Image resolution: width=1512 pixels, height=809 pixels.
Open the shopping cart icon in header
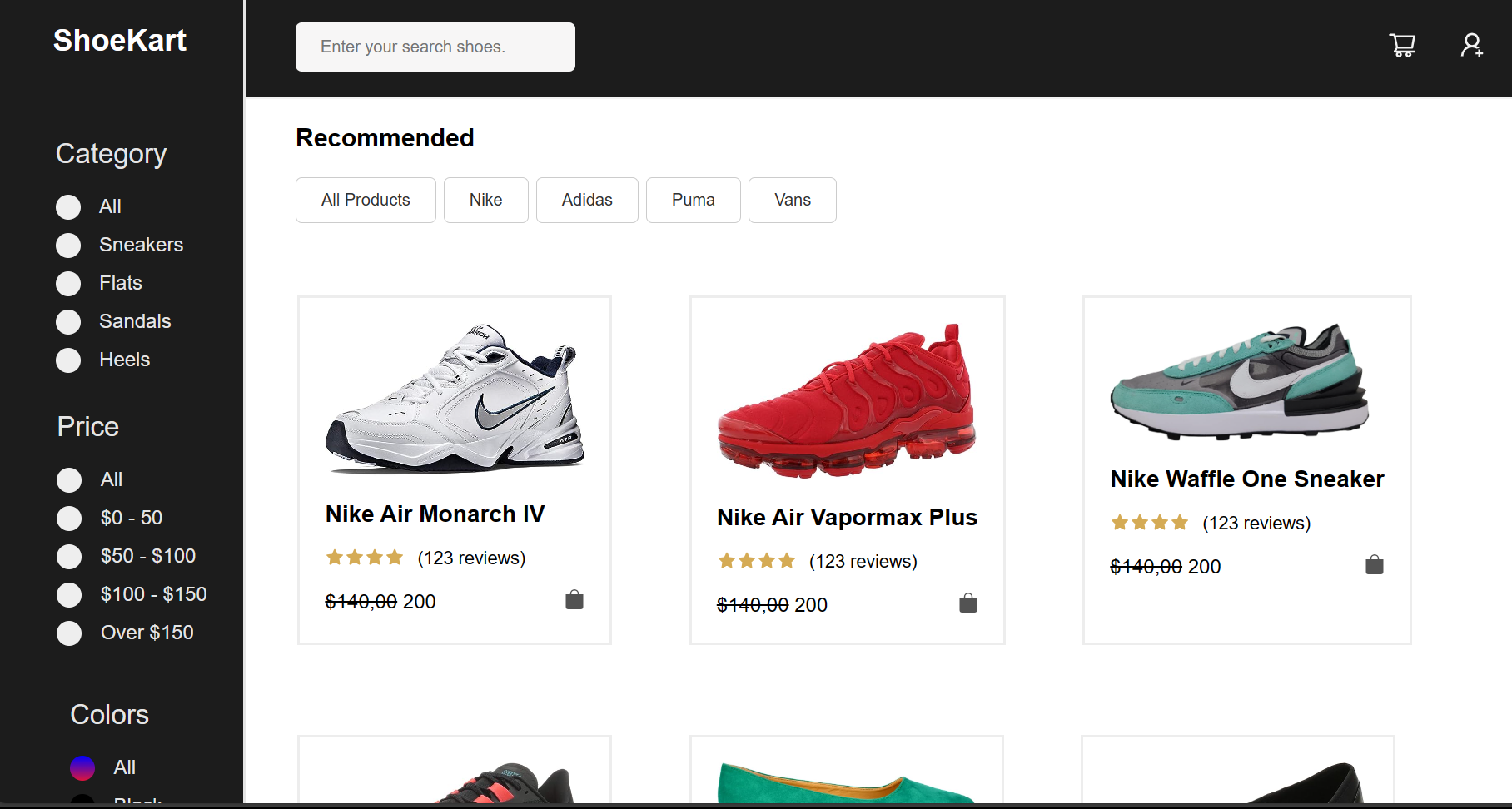click(1402, 46)
